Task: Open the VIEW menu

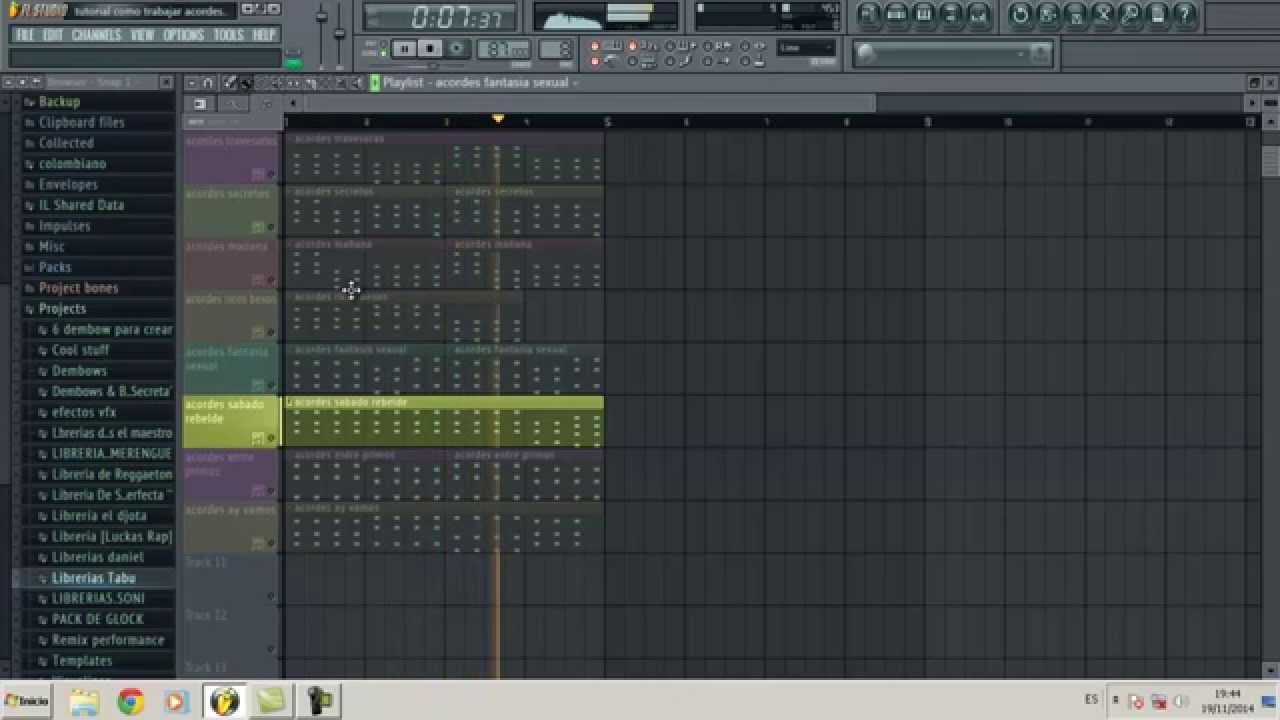Action: click(x=143, y=35)
